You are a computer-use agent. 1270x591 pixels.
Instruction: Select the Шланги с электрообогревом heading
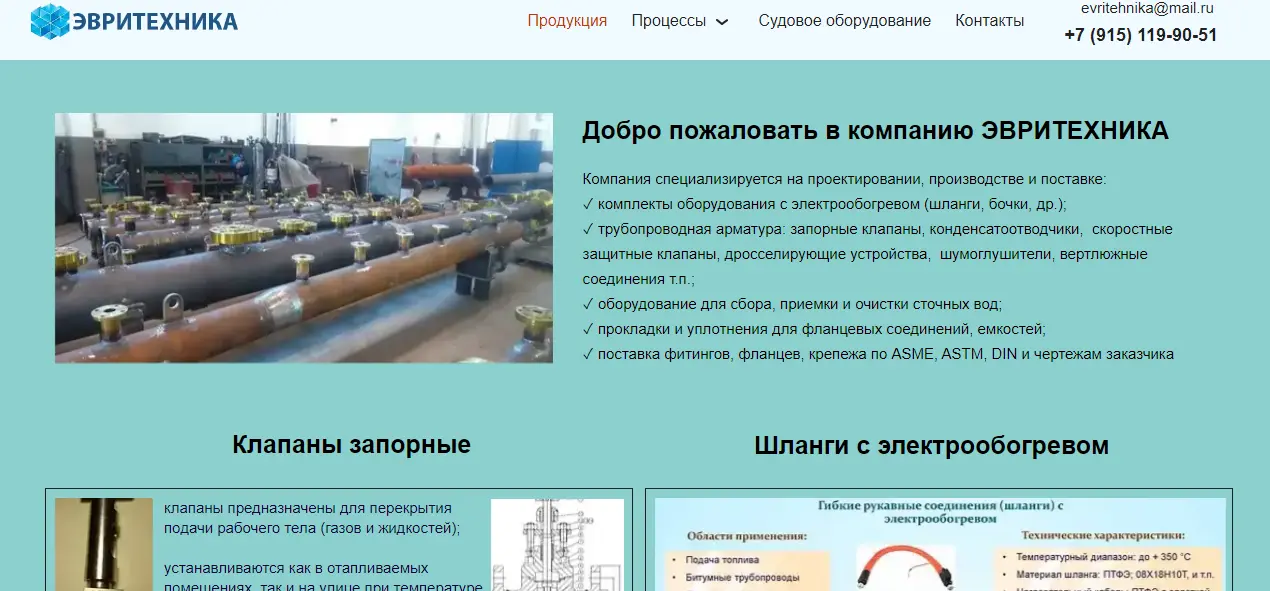click(931, 445)
